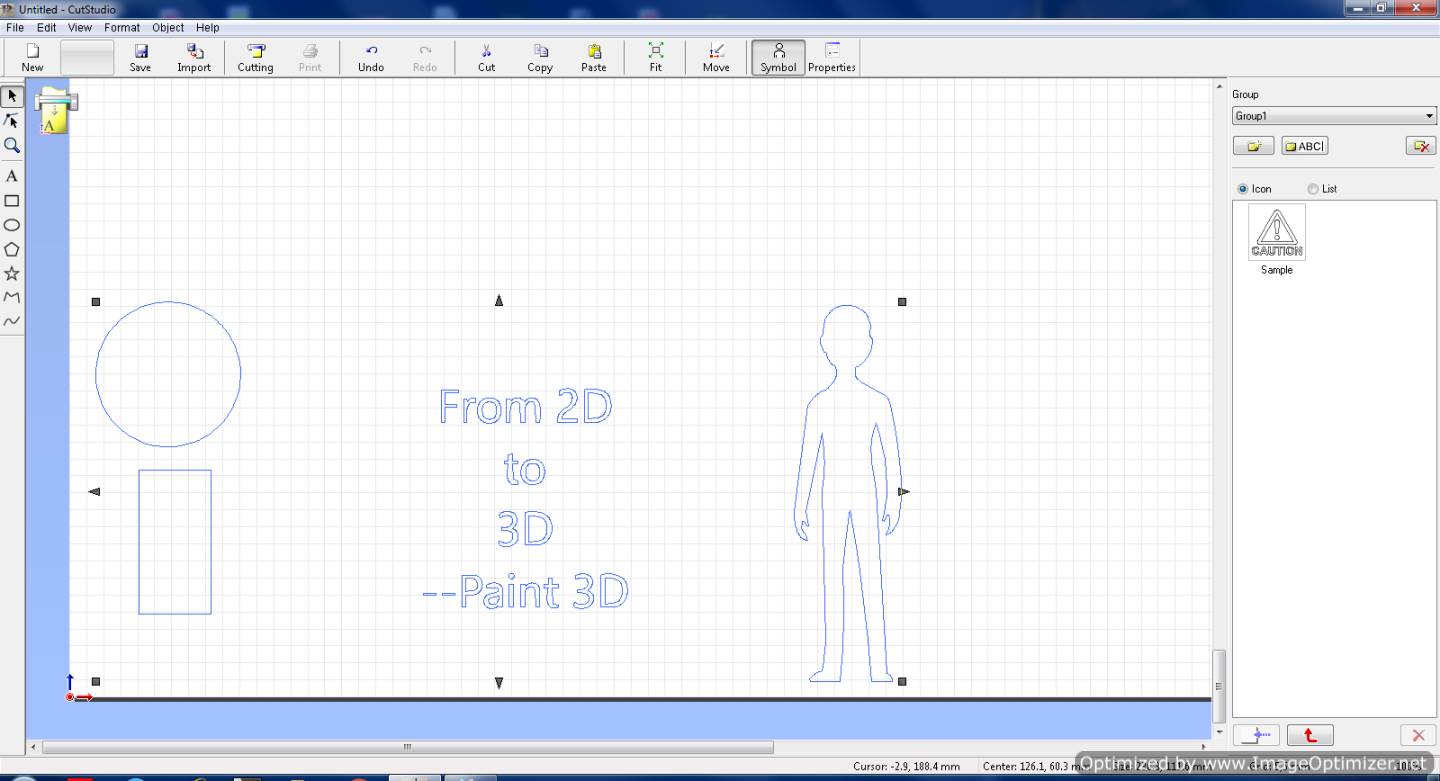Open the Group1 dropdown
1440x781 pixels.
[1334, 116]
